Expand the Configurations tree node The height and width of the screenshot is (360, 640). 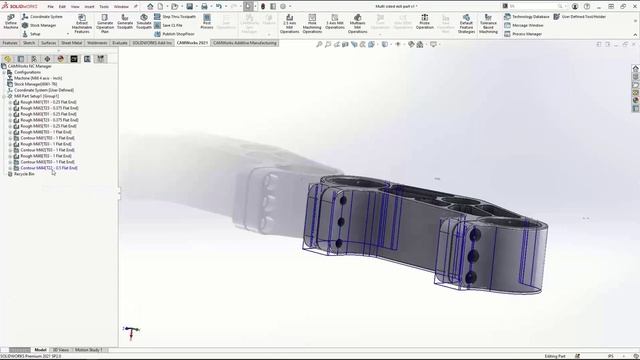pyautogui.click(x=4, y=72)
